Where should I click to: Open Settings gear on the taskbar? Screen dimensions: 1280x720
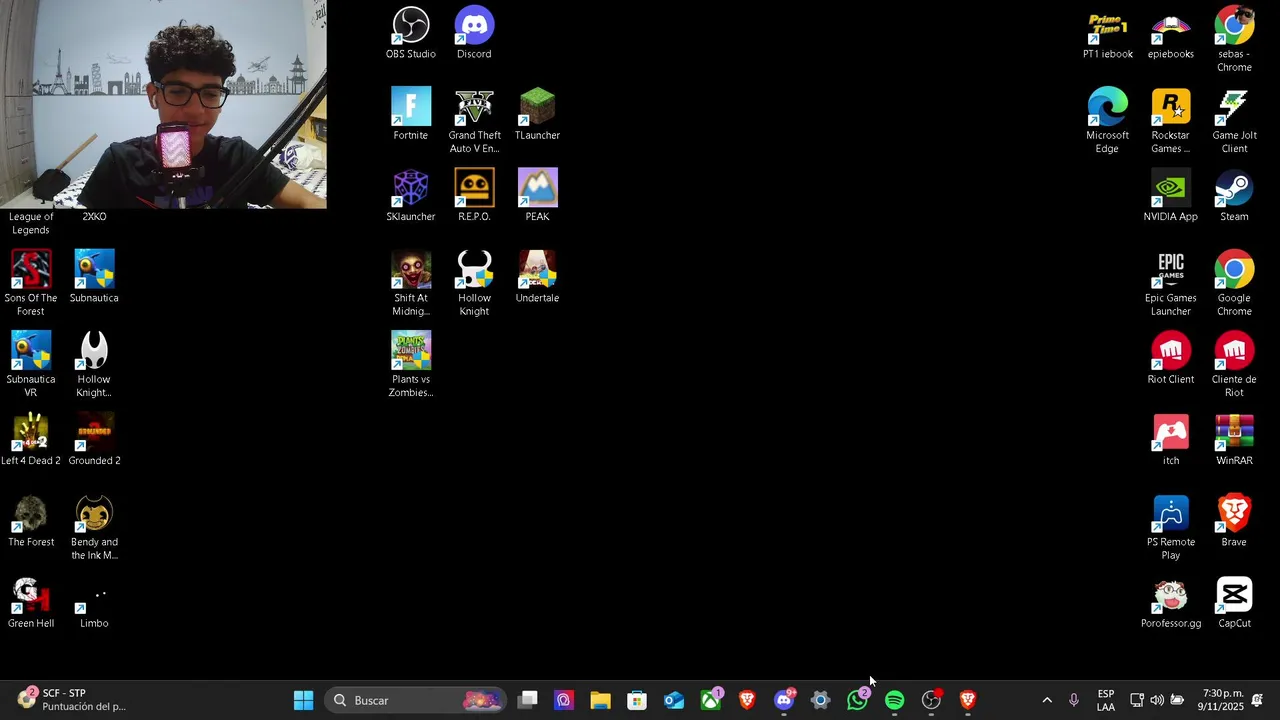tap(820, 700)
